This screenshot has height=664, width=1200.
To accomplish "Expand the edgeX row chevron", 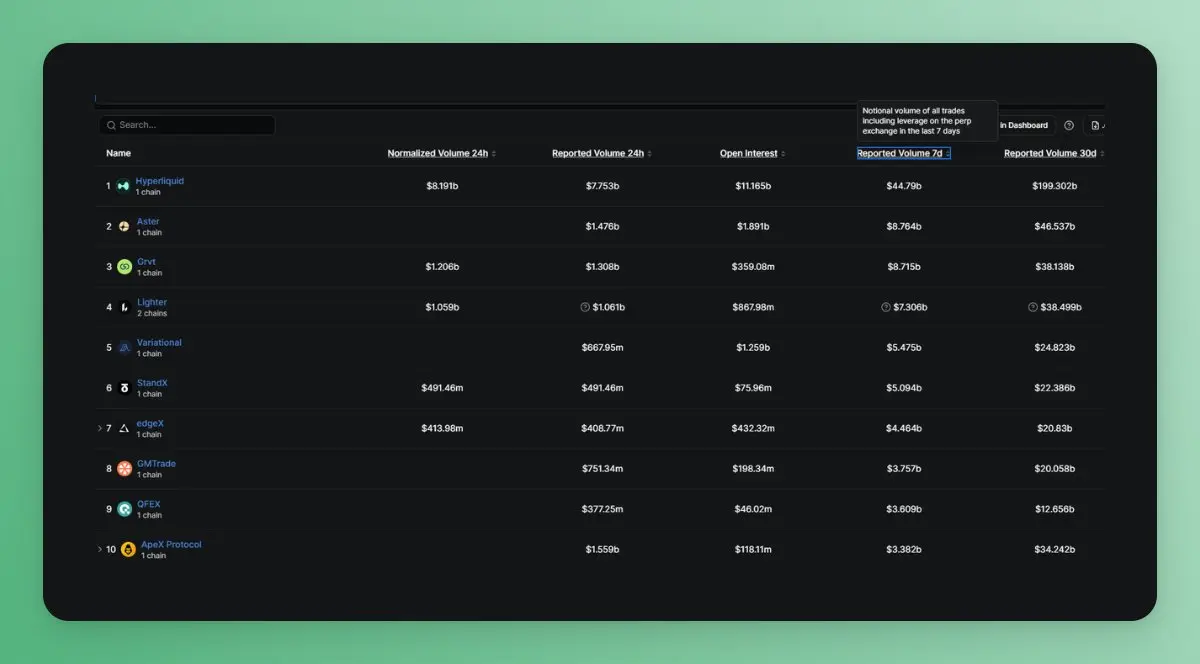I will point(100,428).
